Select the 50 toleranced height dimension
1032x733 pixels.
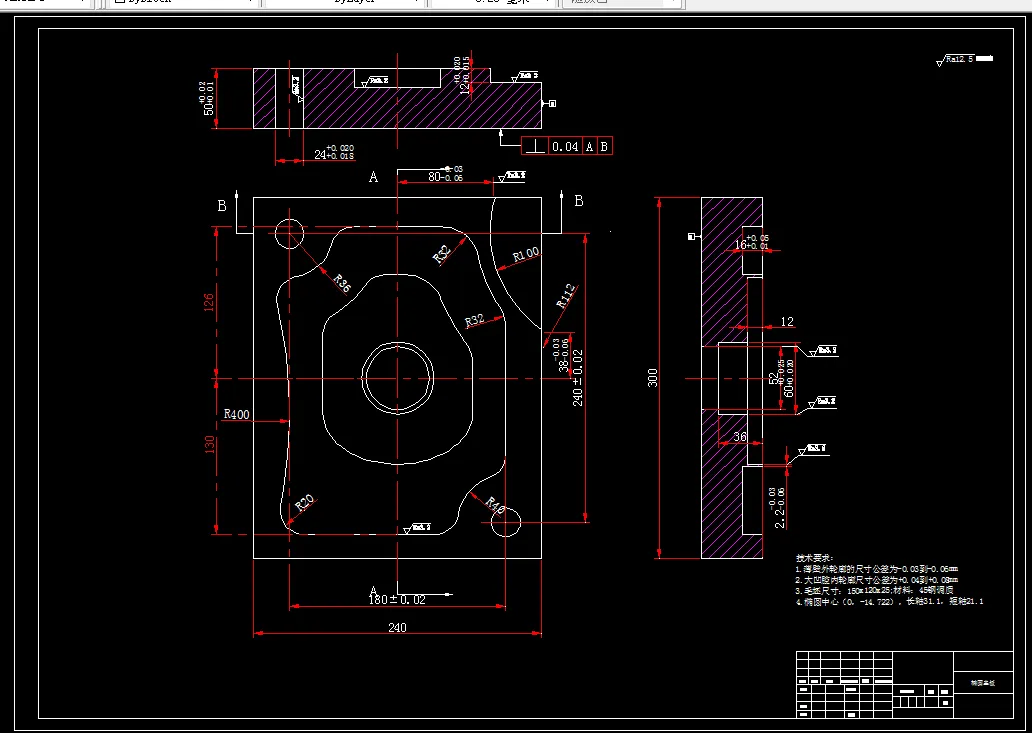205,98
